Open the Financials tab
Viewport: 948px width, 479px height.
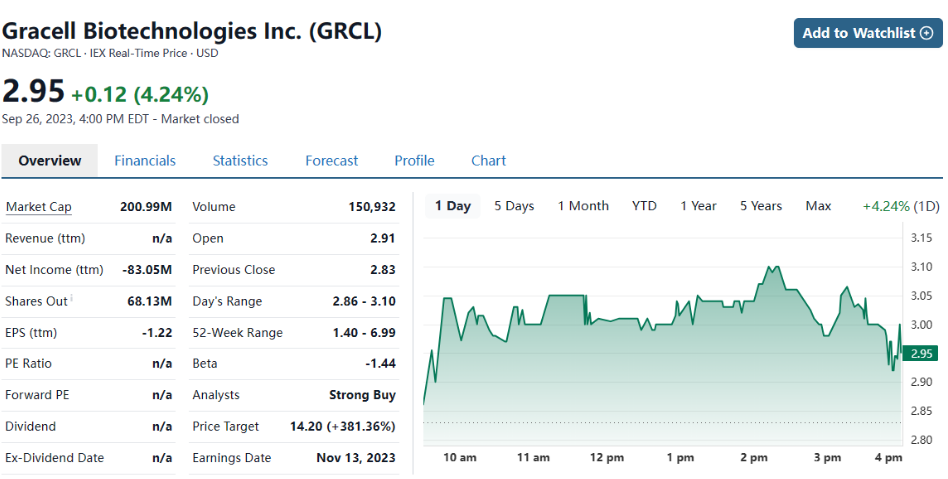tap(145, 160)
